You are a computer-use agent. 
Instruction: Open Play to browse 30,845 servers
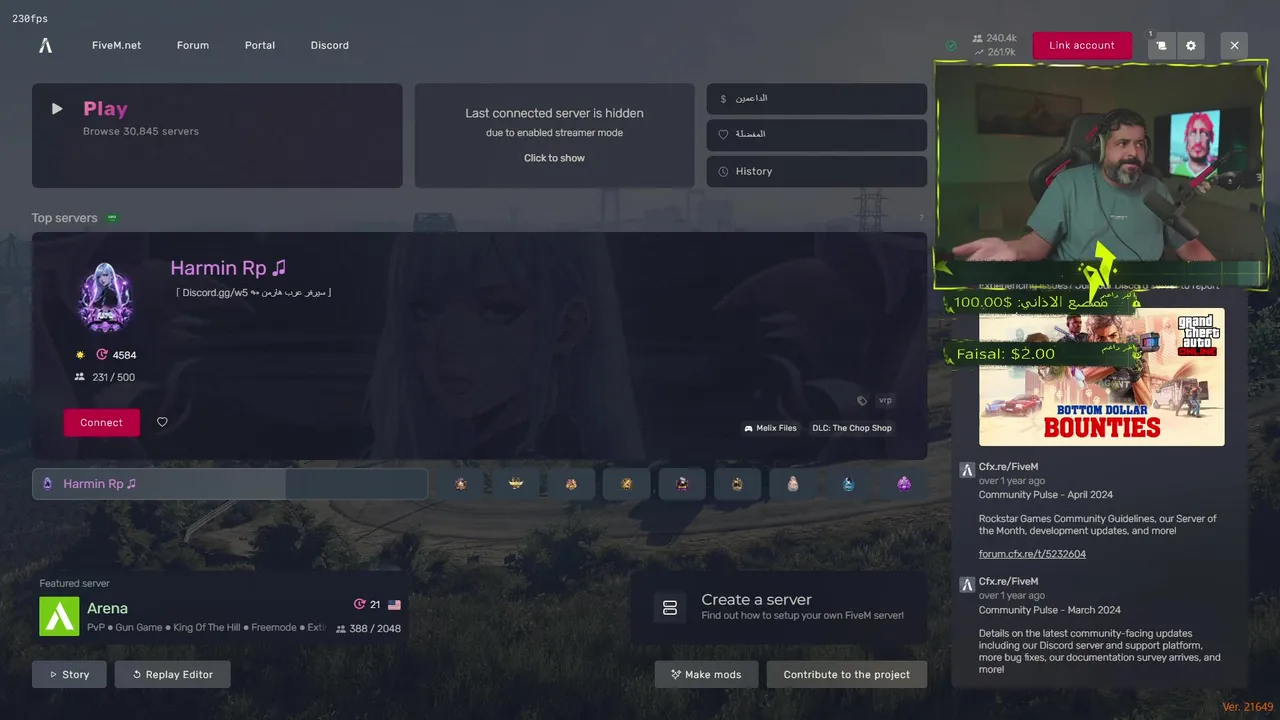click(x=217, y=135)
